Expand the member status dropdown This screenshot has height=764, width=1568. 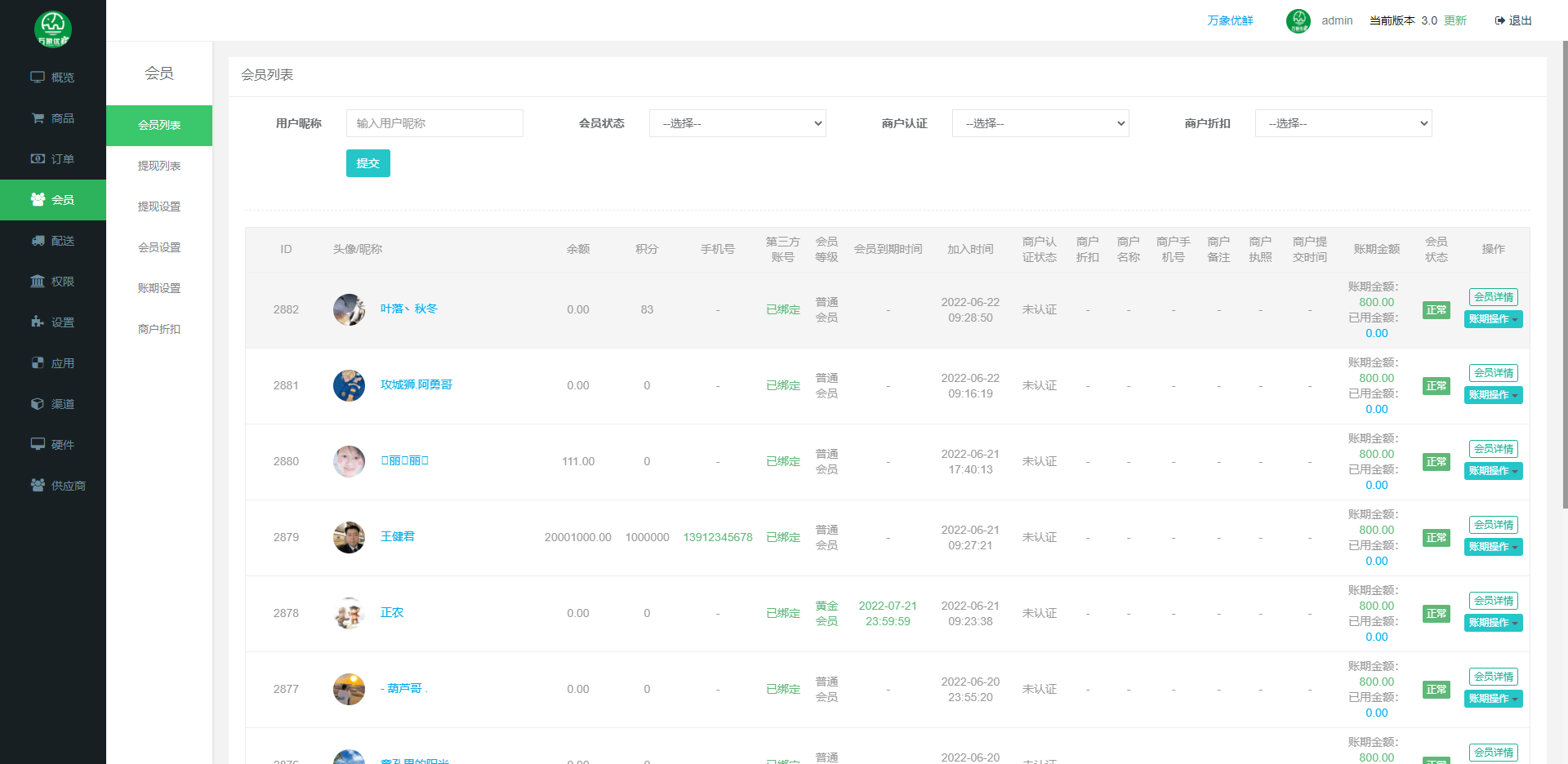(x=737, y=123)
